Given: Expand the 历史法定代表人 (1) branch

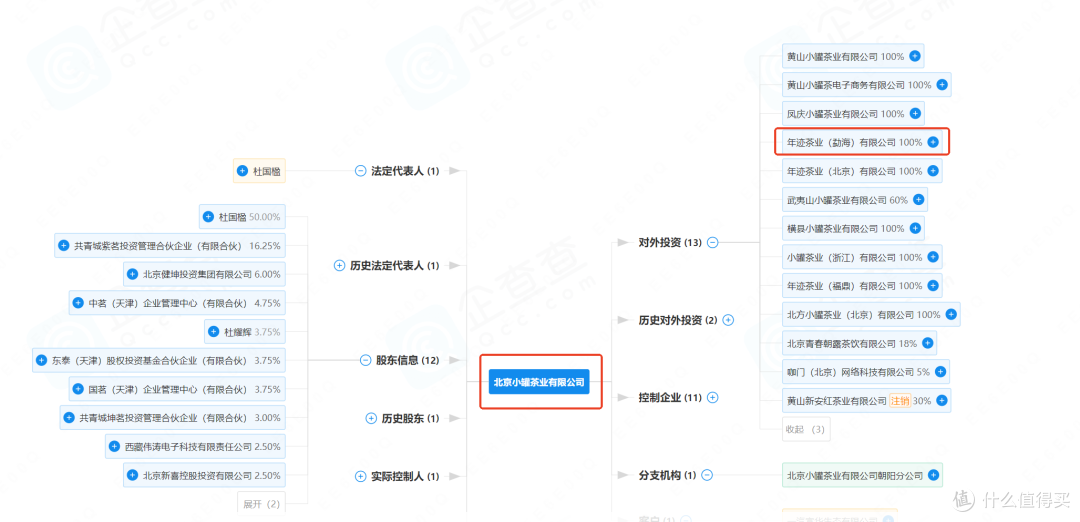Looking at the screenshot, I should 339,265.
